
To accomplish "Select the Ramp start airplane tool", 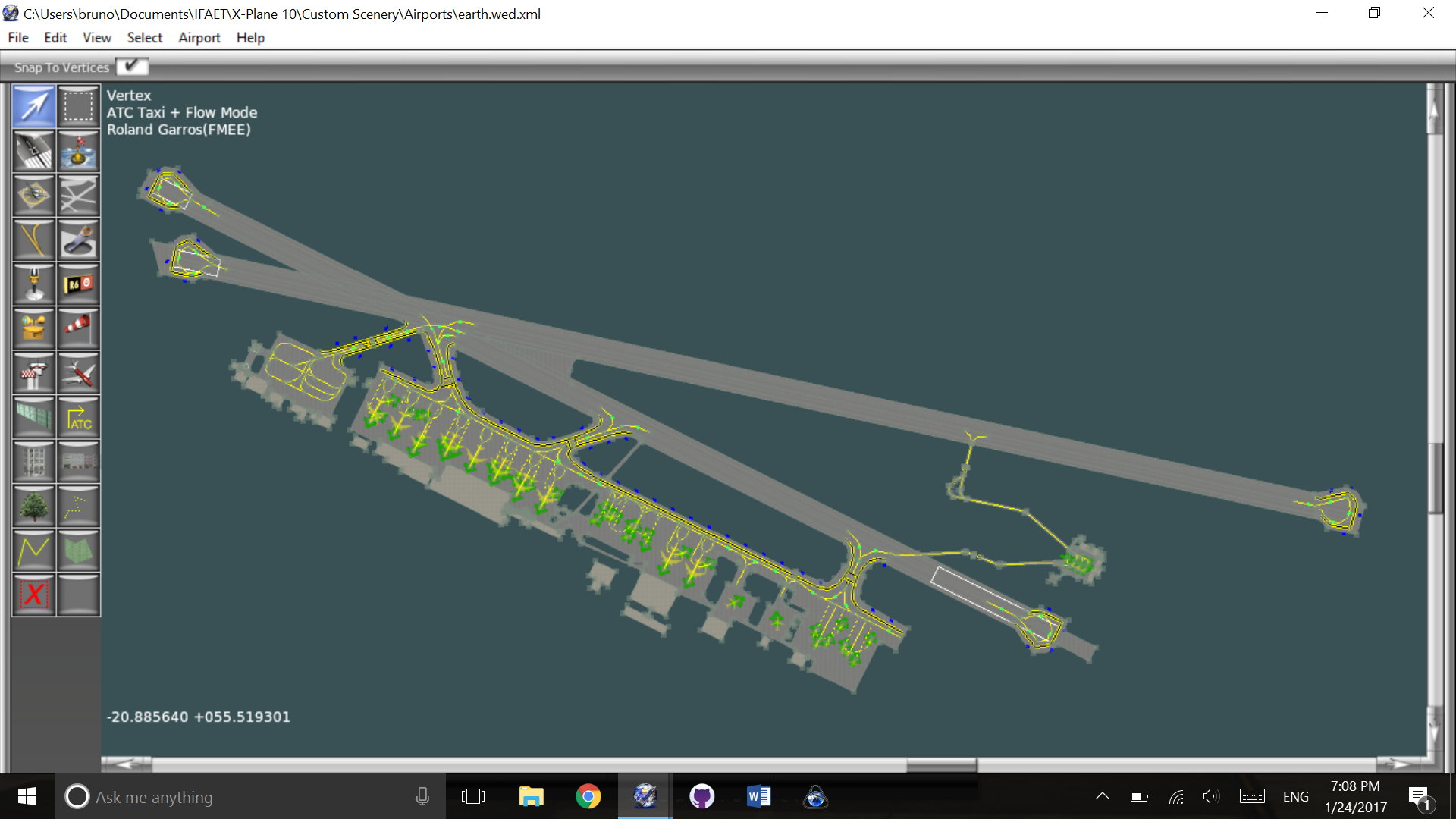I will pos(78,373).
